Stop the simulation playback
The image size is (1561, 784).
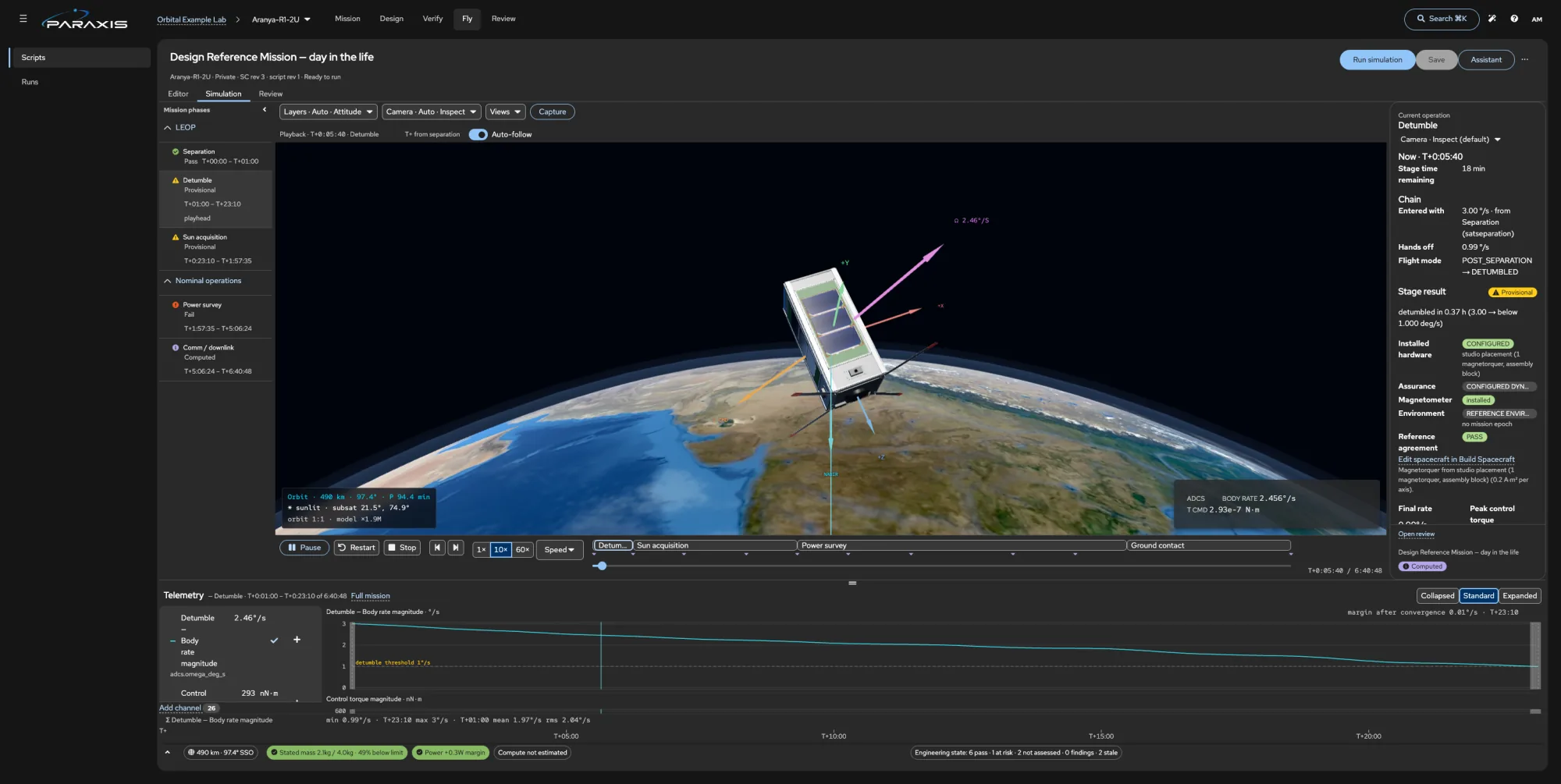pos(402,548)
